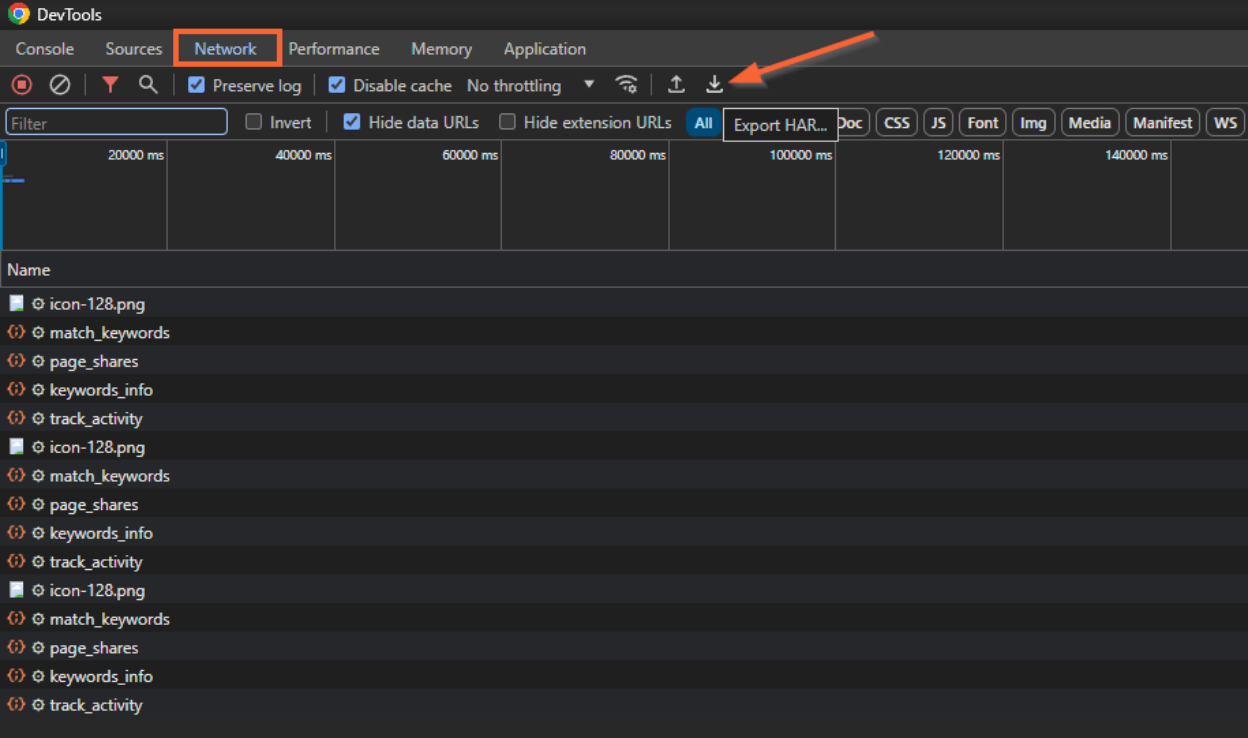Untick the Preserve log checkbox
Image resolution: width=1248 pixels, height=738 pixels.
(197, 85)
